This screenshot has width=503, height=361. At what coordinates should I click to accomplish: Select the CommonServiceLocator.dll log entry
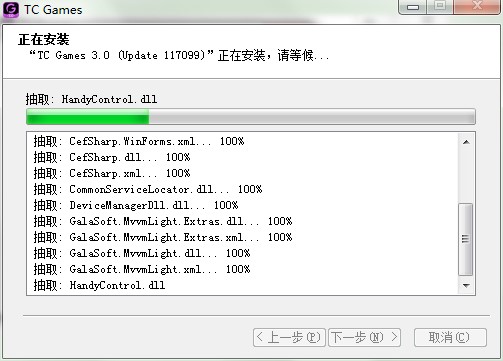pos(148,189)
